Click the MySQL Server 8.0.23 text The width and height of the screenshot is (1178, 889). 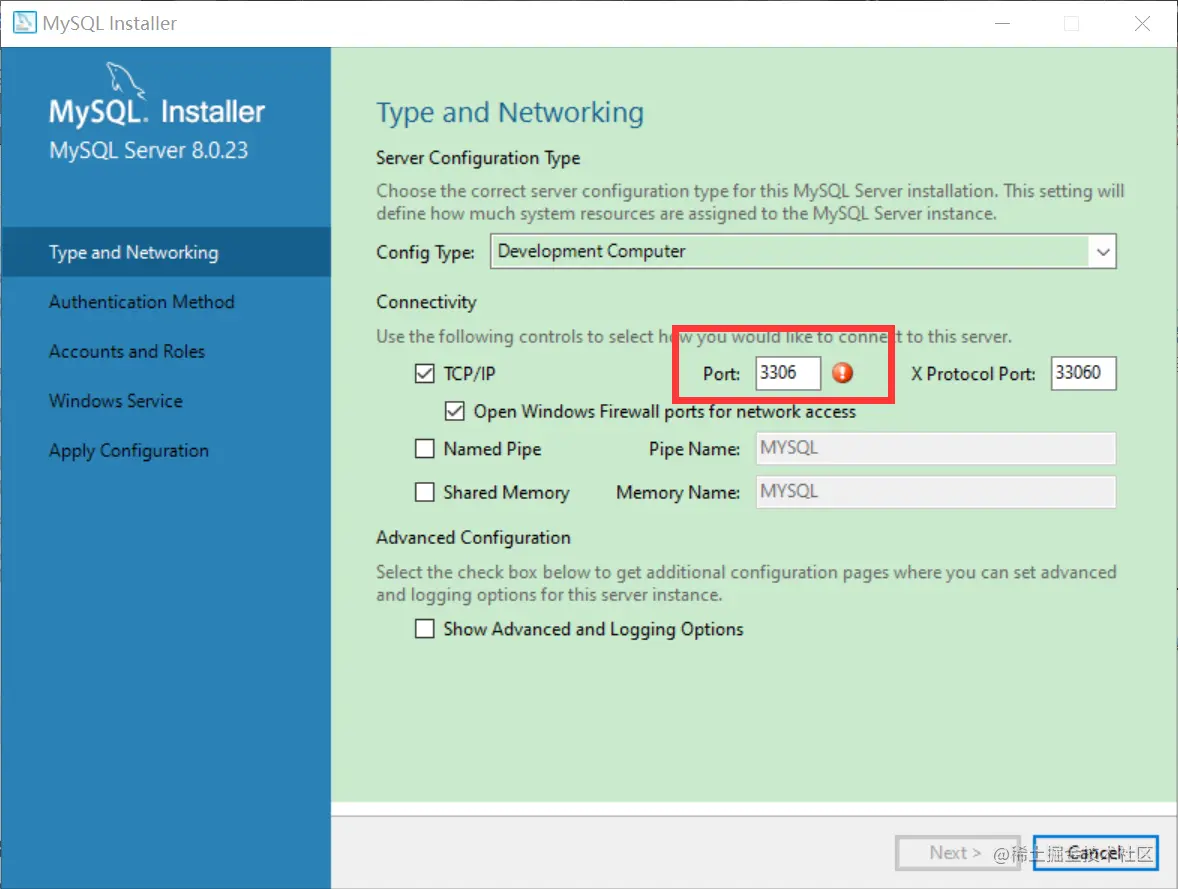coord(148,150)
